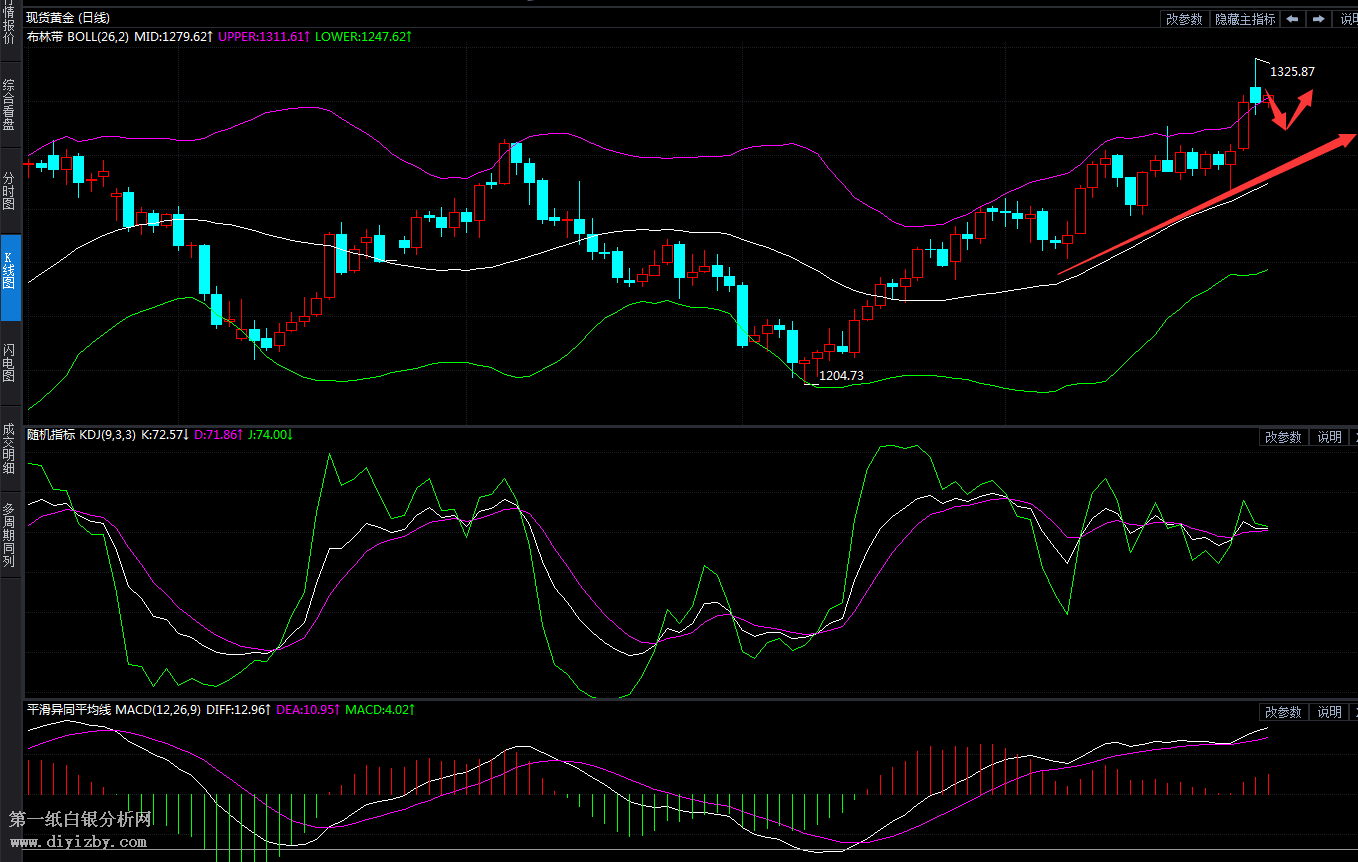Image resolution: width=1358 pixels, height=862 pixels.
Task: Click the MID:1279.62 value
Action: [174, 36]
